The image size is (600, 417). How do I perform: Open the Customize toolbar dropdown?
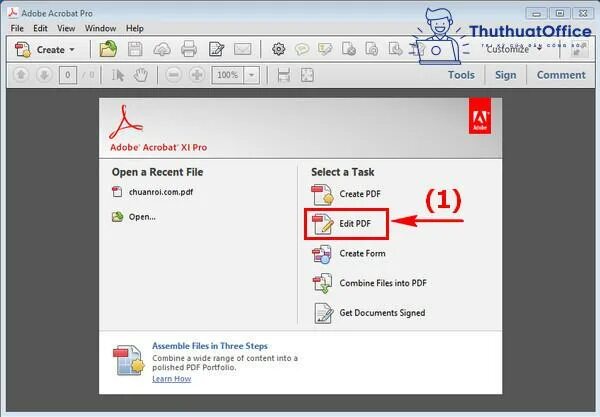click(x=514, y=49)
